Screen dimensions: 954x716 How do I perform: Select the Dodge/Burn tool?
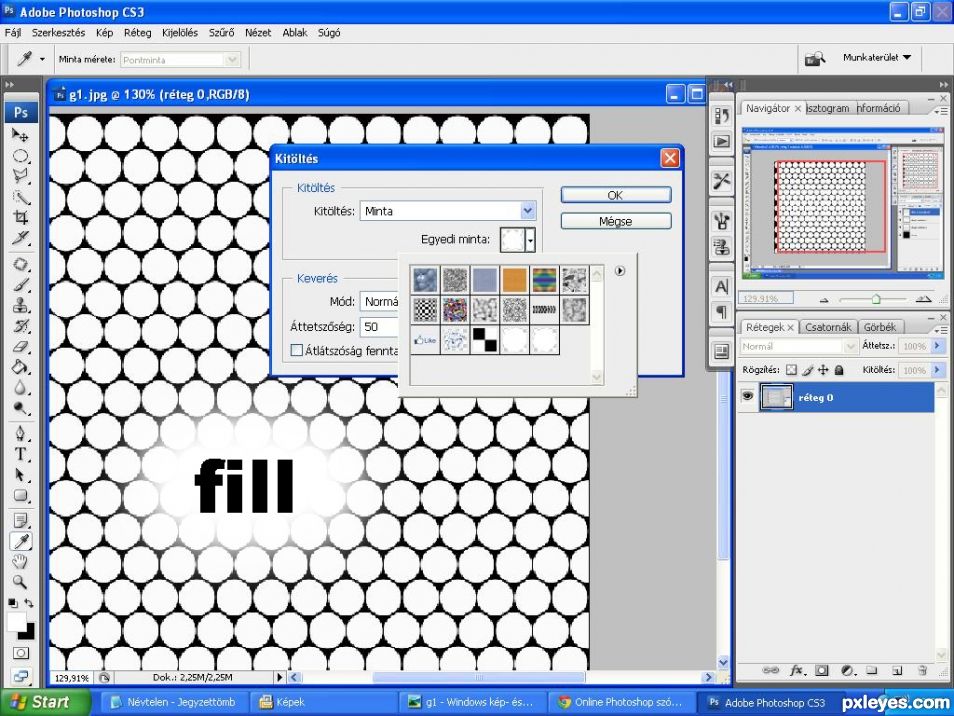click(21, 408)
